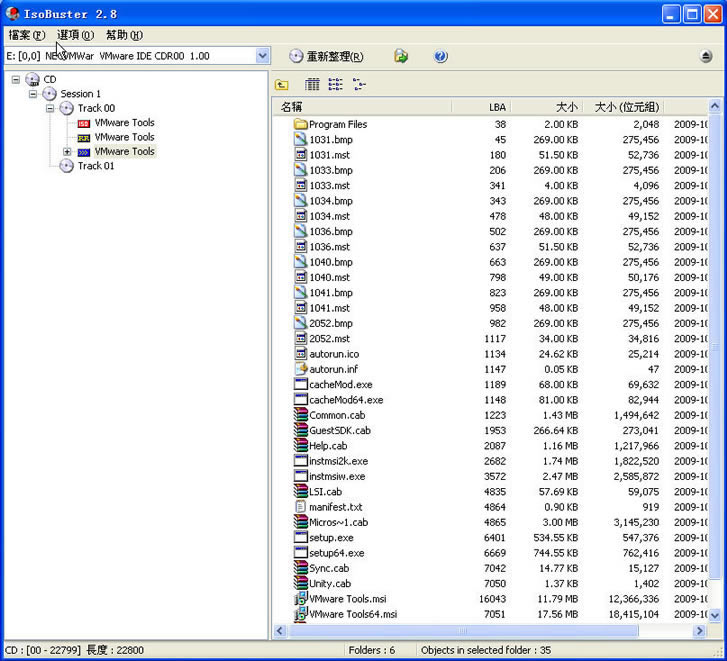This screenshot has width=727, height=661.
Task: Select the GuestSDK.cab file name
Action: pyautogui.click(x=340, y=430)
